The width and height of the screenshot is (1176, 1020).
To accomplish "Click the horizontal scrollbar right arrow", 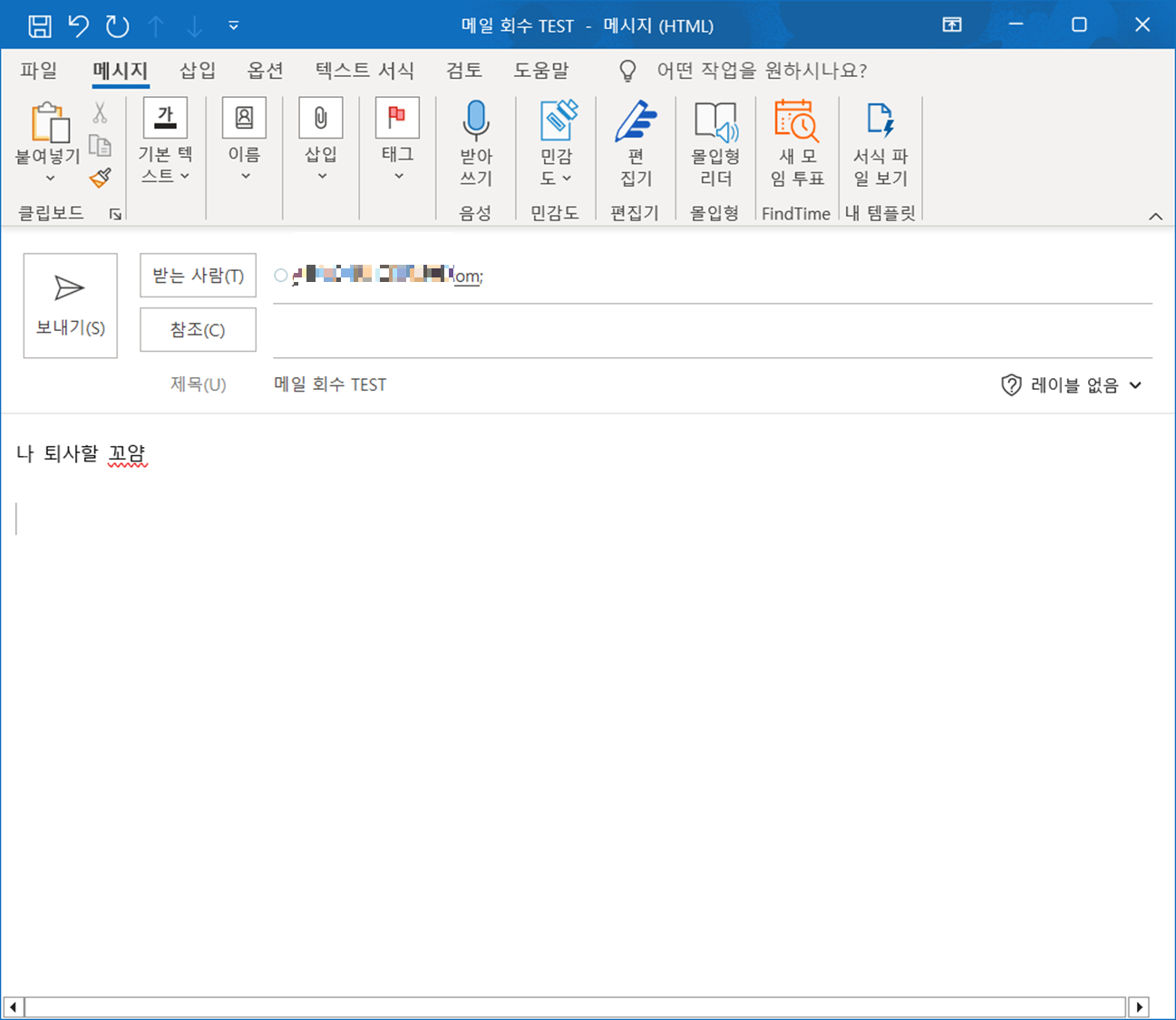I will click(x=1139, y=1007).
